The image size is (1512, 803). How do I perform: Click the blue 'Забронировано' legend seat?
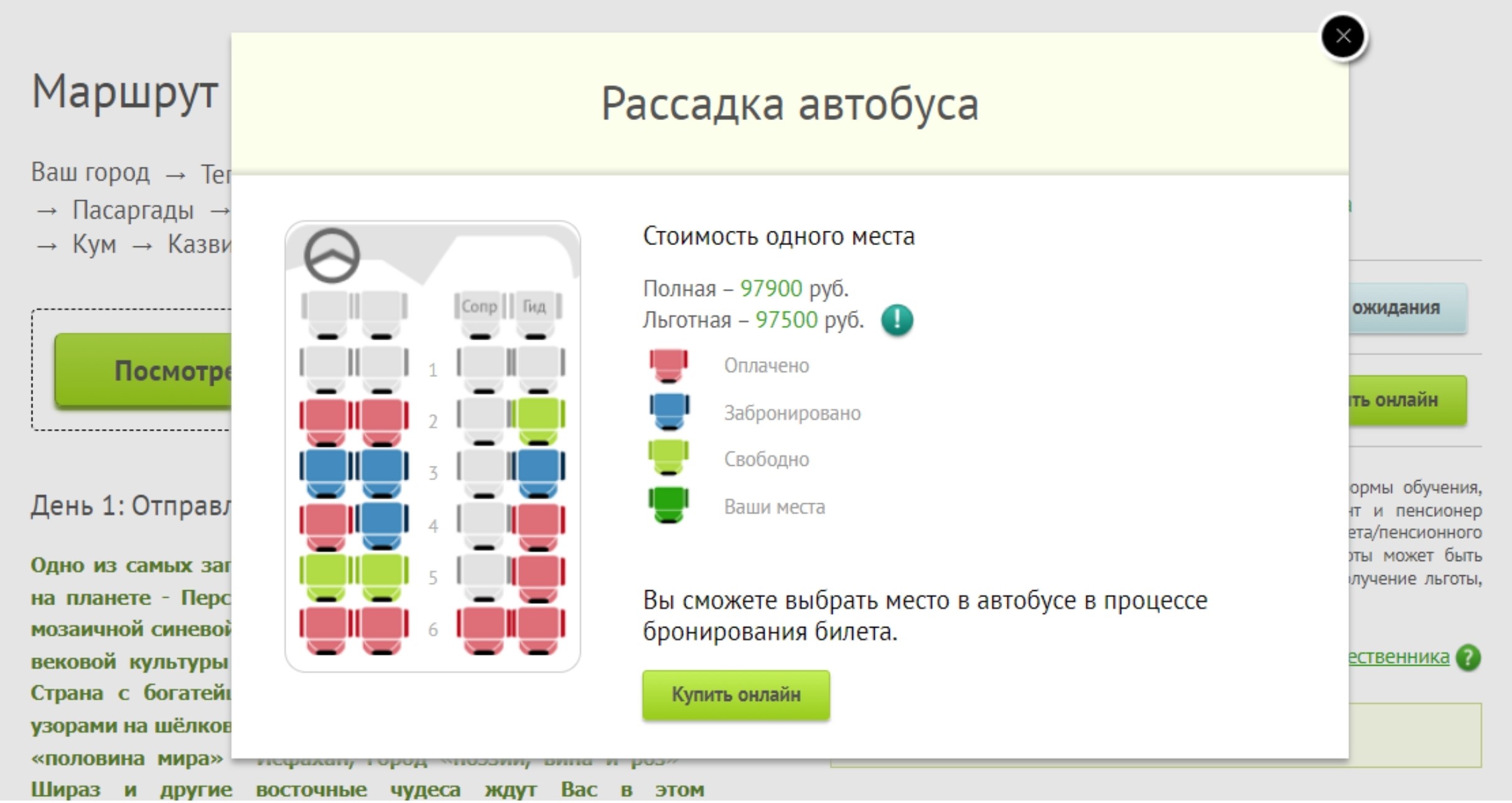pyautogui.click(x=668, y=412)
